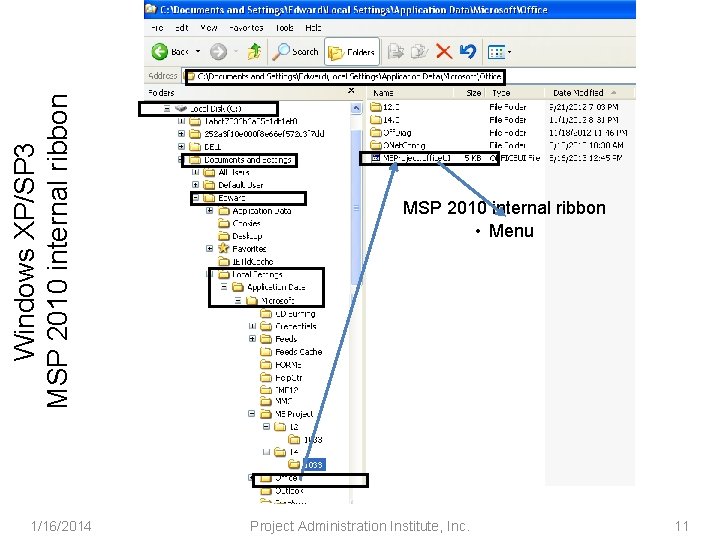
Task: Collapse the MS Project folder node
Action: coord(252,414)
